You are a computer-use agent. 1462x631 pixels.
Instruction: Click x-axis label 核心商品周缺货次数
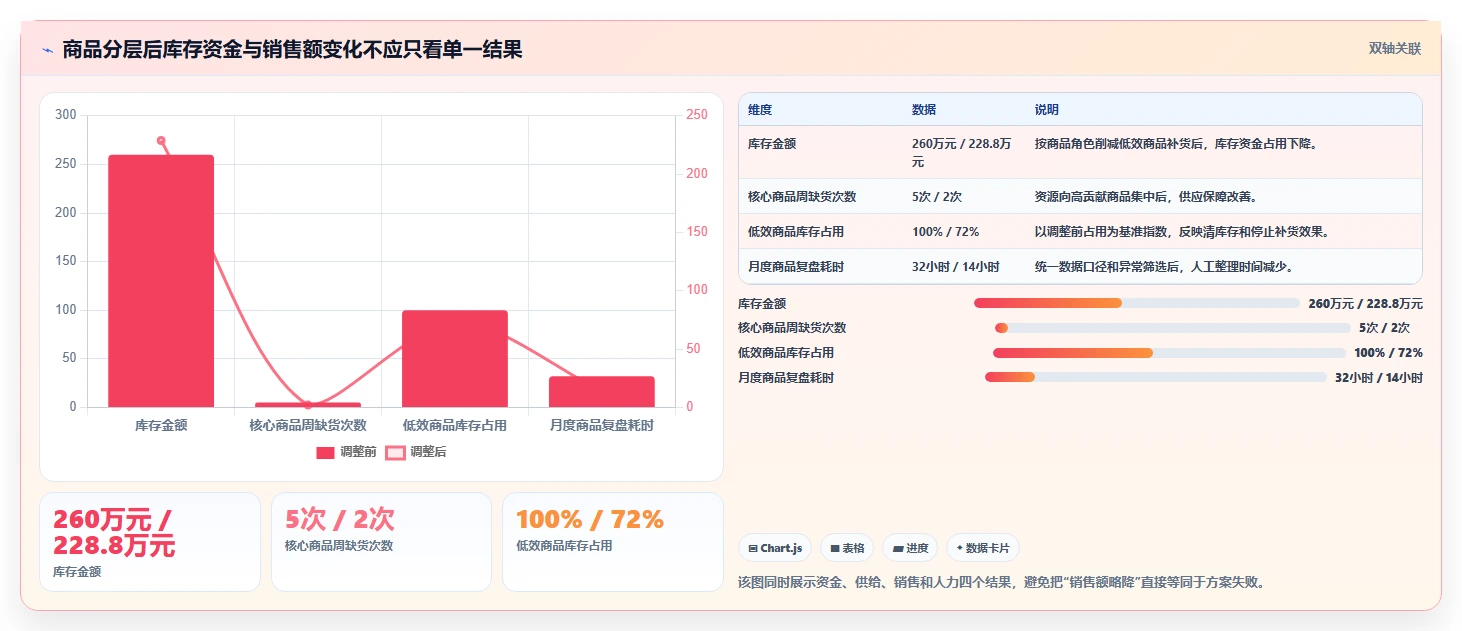(308, 425)
